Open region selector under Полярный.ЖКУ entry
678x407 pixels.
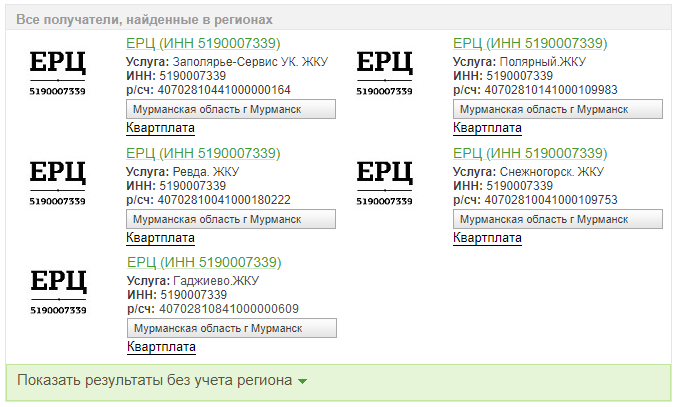click(x=558, y=109)
